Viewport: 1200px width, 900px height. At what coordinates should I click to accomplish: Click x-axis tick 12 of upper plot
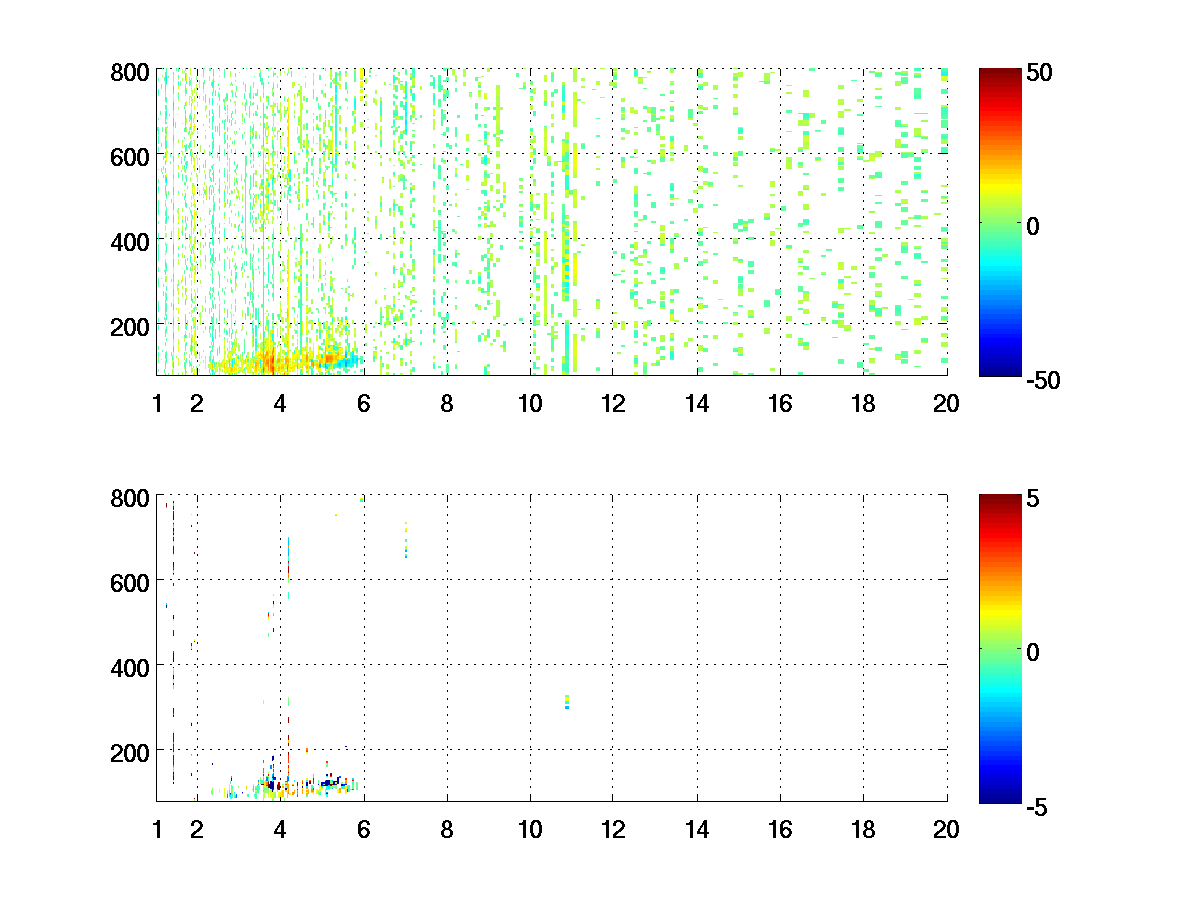[613, 404]
